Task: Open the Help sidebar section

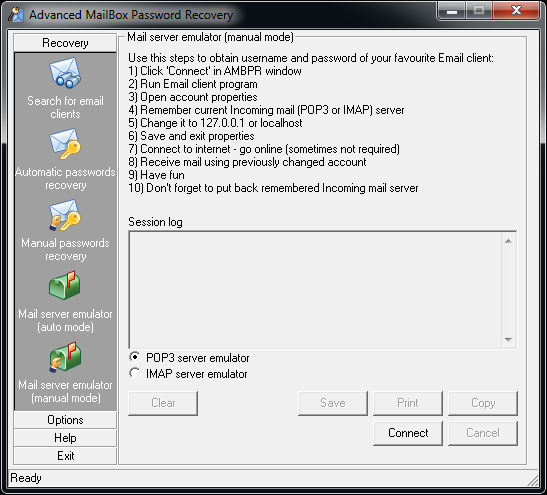Action: (65, 438)
